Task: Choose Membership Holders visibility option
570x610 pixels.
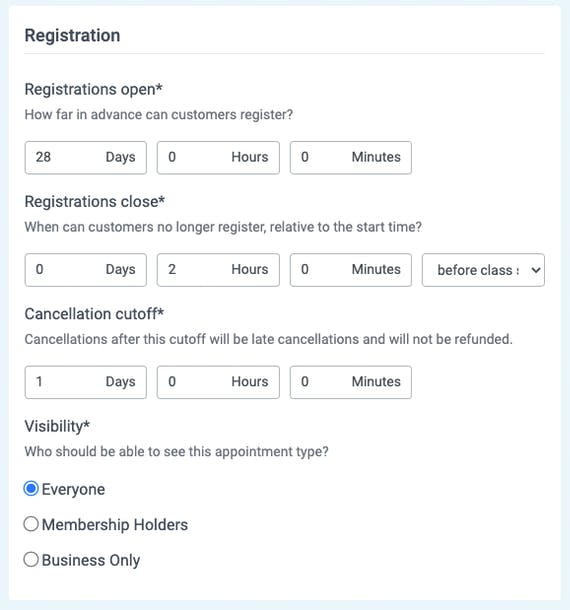Action: click(31, 524)
